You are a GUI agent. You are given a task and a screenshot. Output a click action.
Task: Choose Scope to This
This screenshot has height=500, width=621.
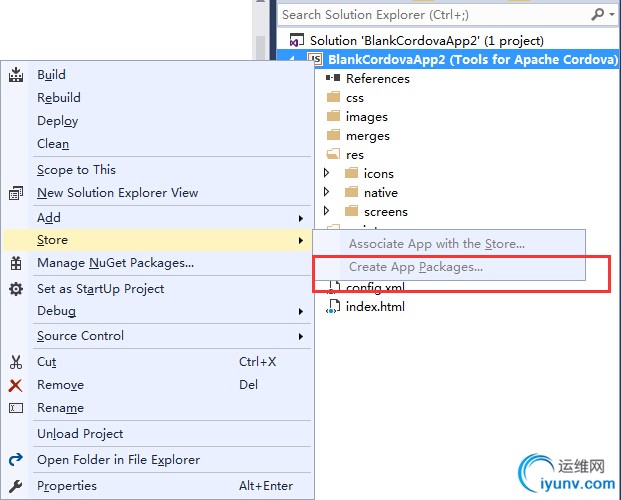pos(158,170)
